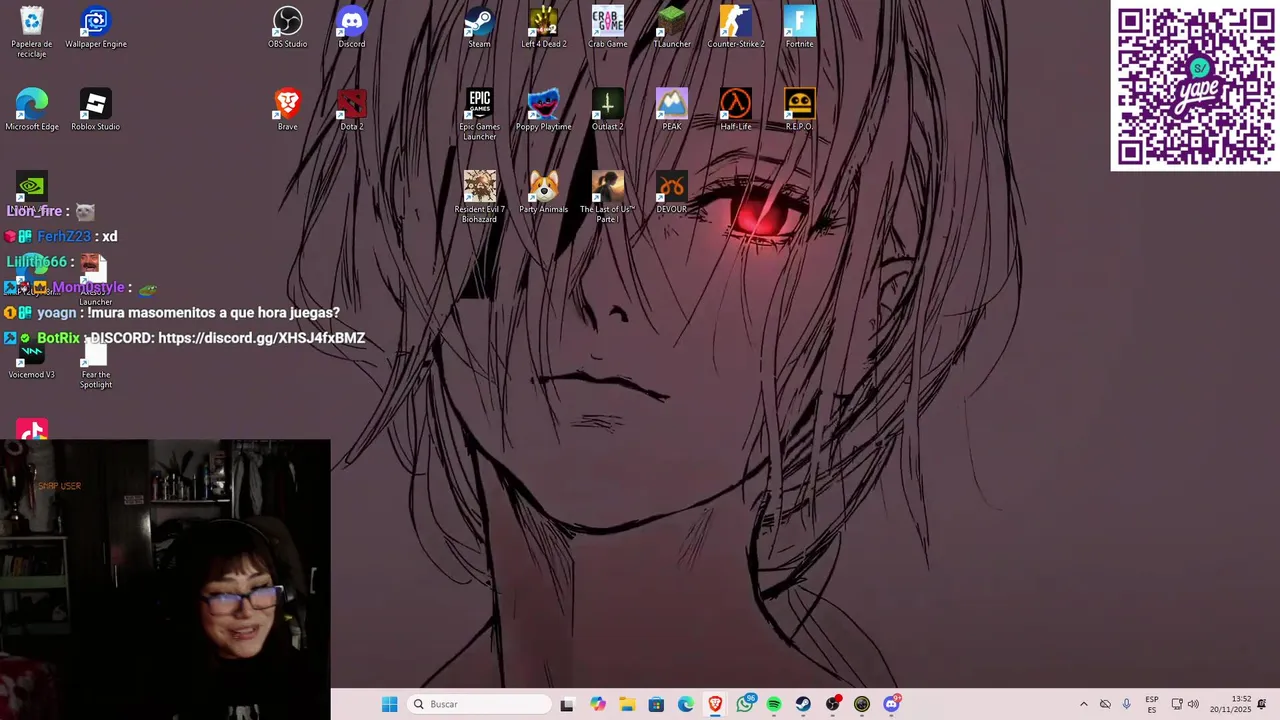
Task: Select the Outlast 2 desktop icon
Action: click(608, 110)
